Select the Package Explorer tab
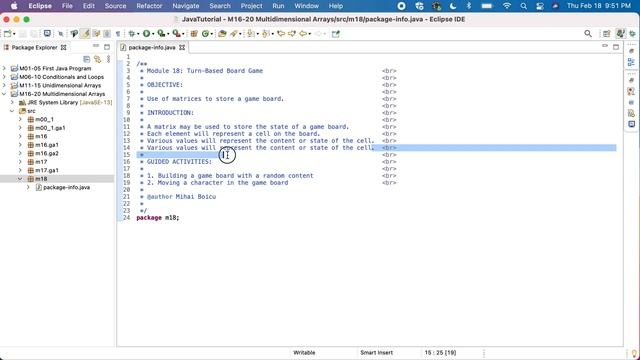 [x=34, y=47]
